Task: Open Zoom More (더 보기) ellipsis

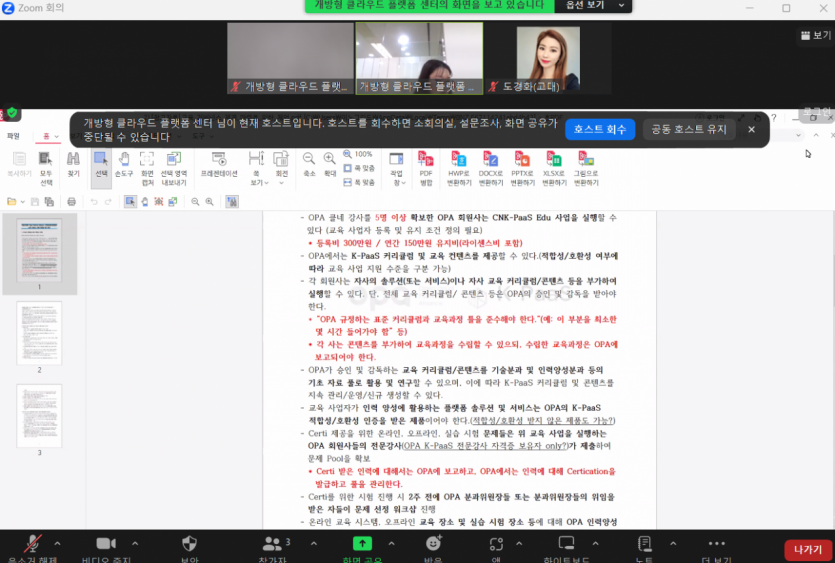Action: (x=717, y=548)
